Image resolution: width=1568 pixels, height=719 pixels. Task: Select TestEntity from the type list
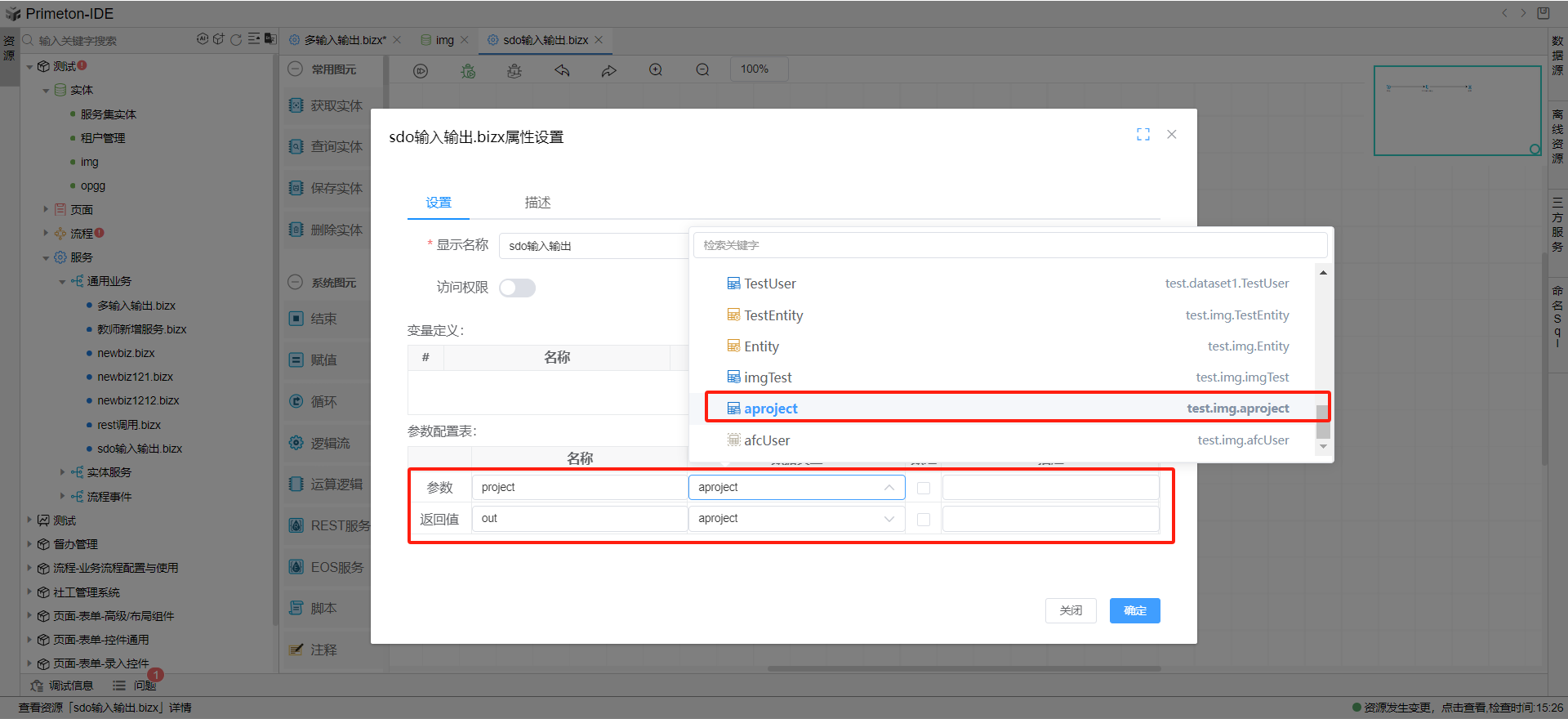[773, 315]
